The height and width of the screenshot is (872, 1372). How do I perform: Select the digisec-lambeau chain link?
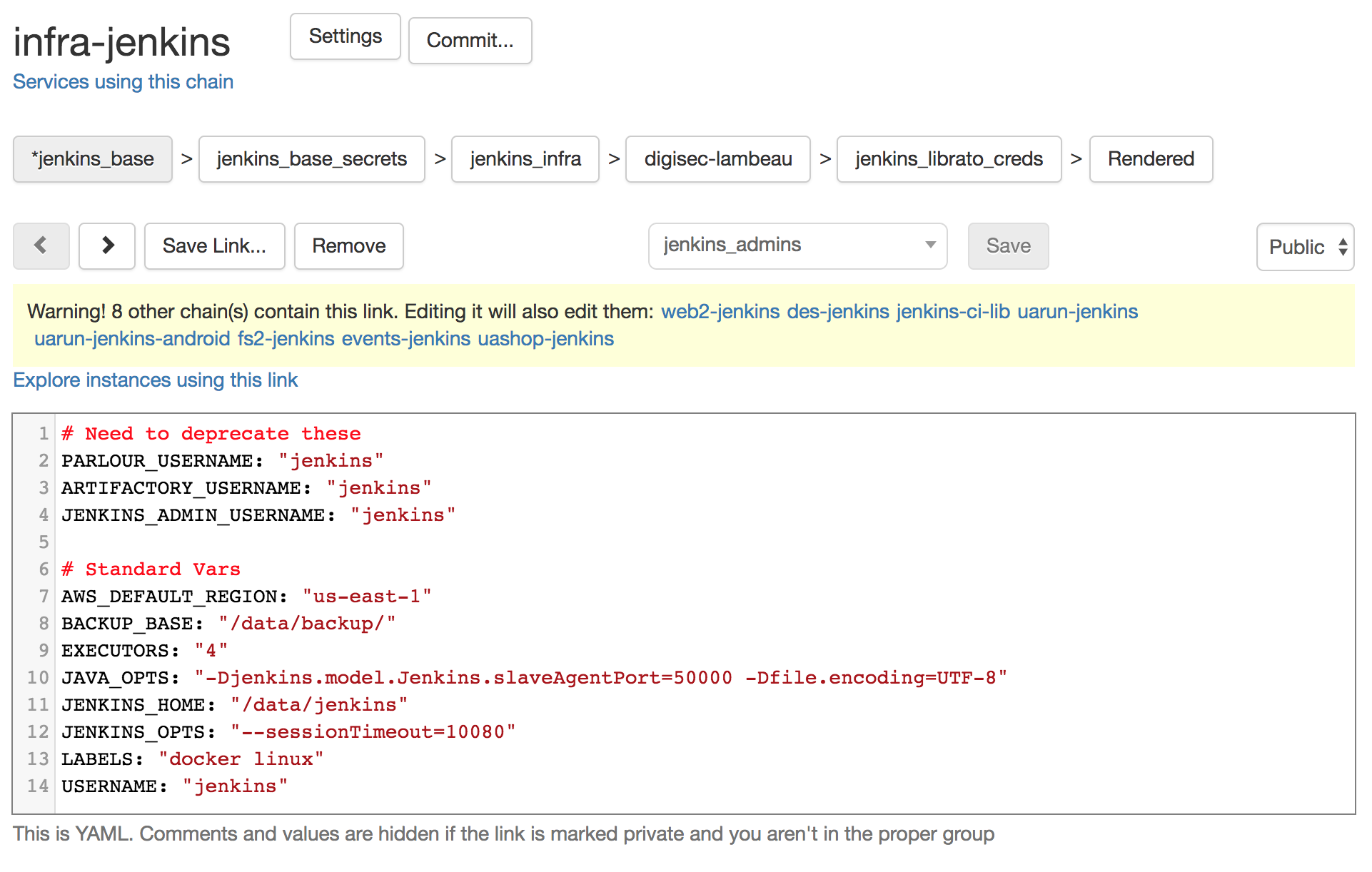pyautogui.click(x=717, y=159)
